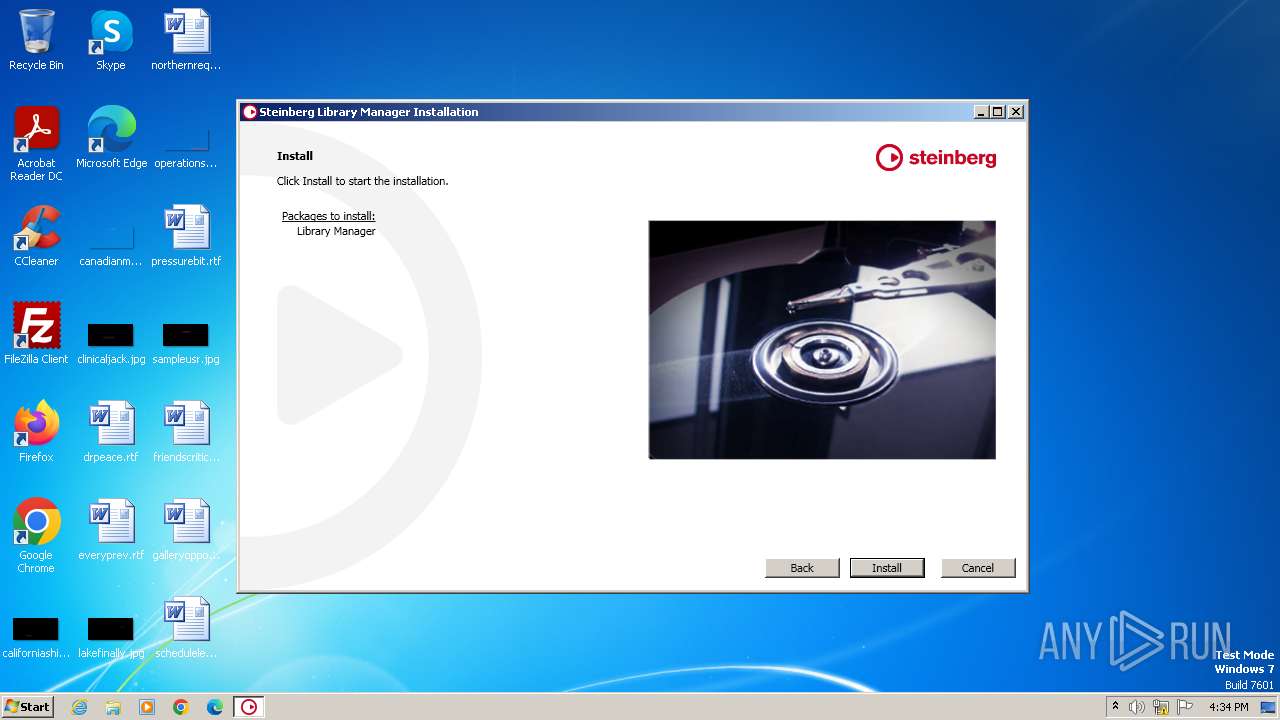Viewport: 1280px width, 720px height.
Task: Show hidden system tray icons
Action: point(1116,707)
